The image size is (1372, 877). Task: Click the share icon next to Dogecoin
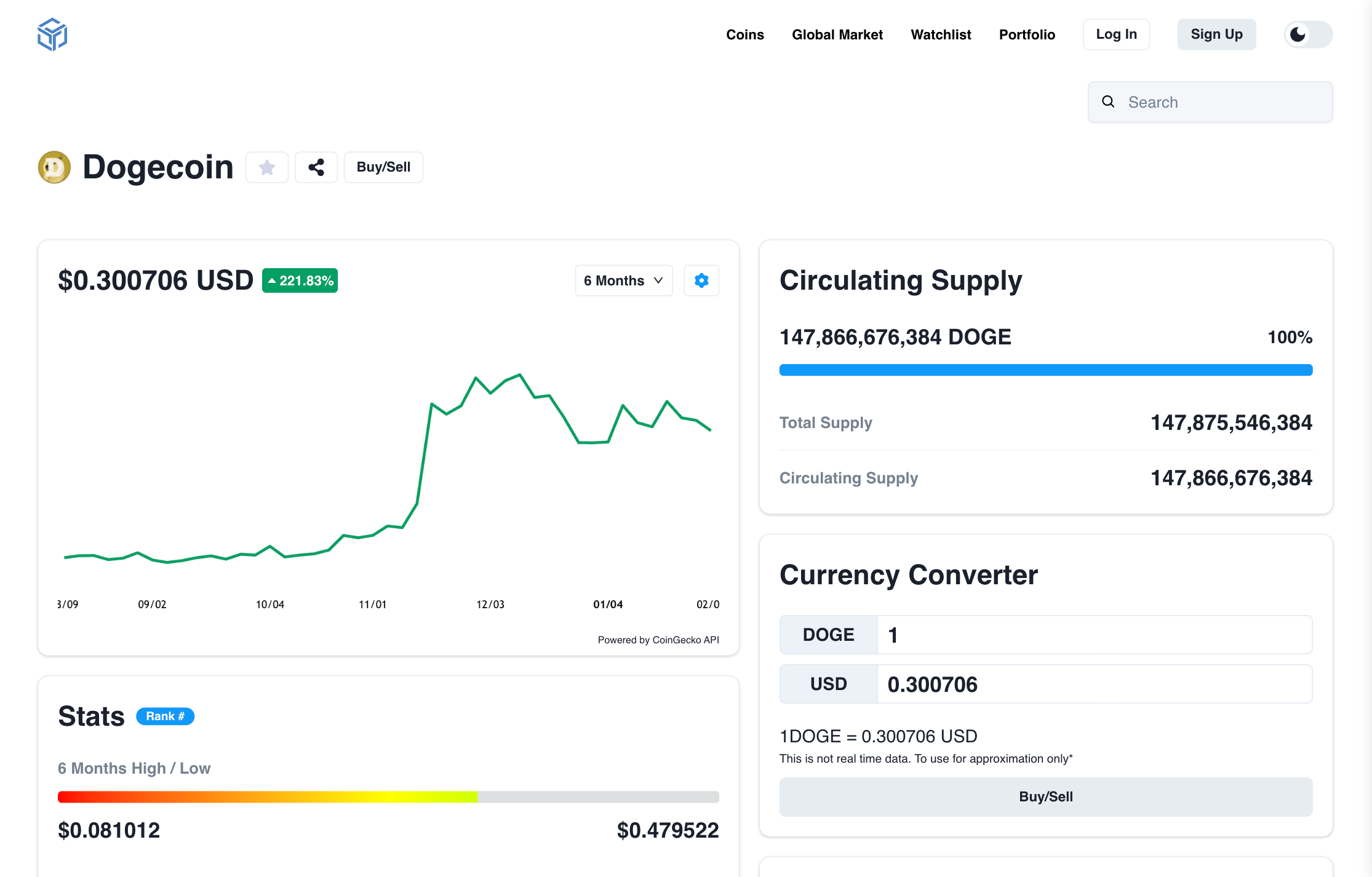point(316,167)
